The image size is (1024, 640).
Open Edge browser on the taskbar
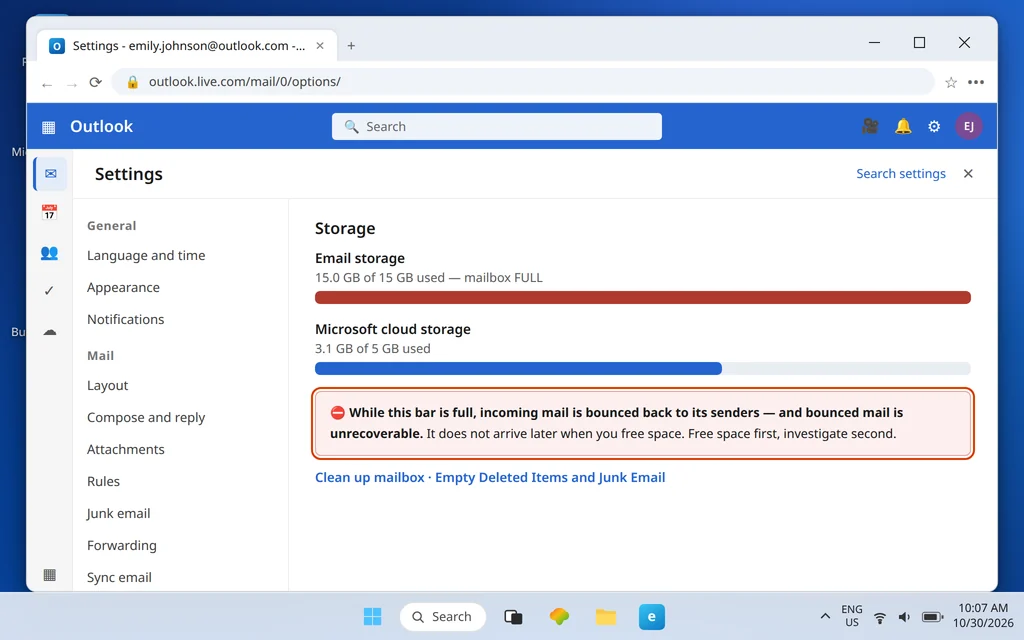pos(652,616)
